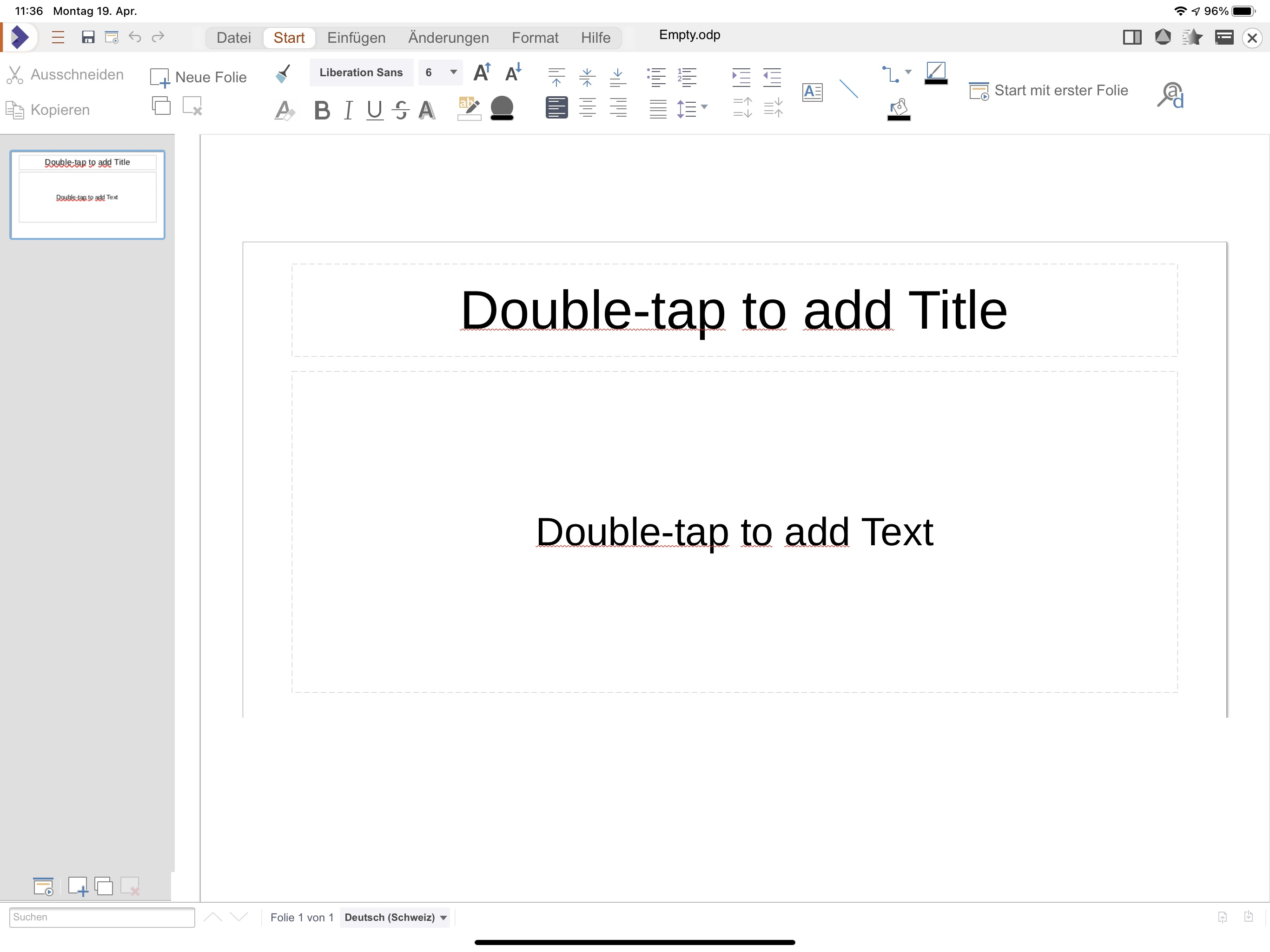Click duplicate slide icon under Neue Folie
This screenshot has width=1270, height=952.
coord(161,106)
